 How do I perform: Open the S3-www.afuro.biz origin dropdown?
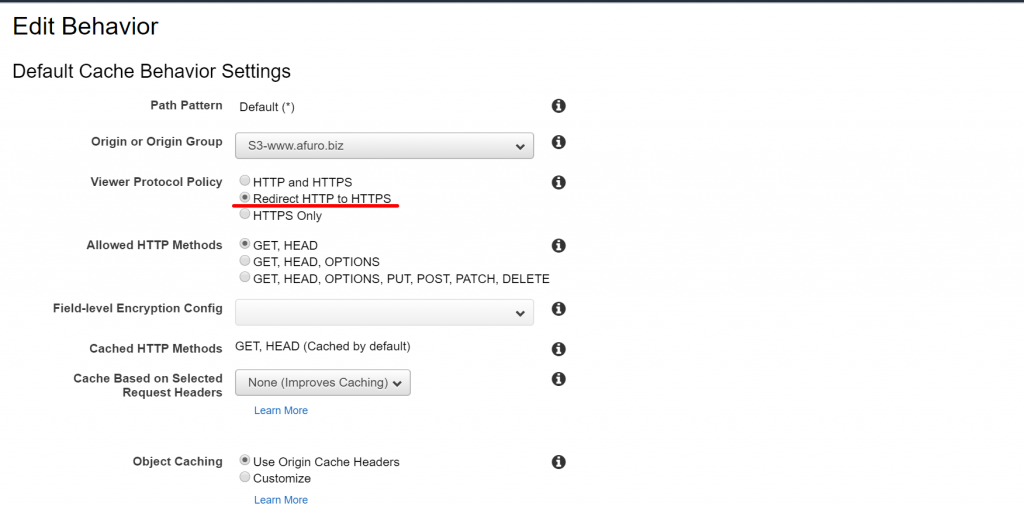tap(384, 146)
